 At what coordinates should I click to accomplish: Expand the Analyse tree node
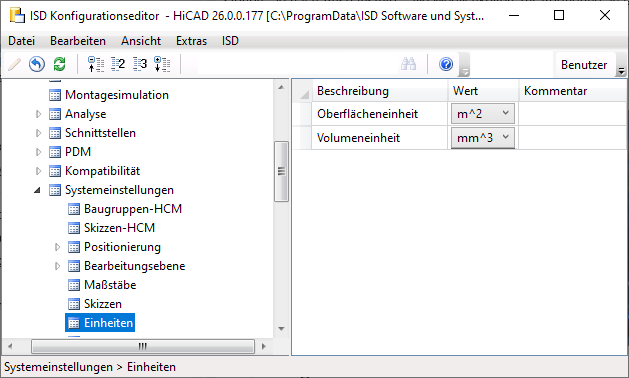point(38,114)
